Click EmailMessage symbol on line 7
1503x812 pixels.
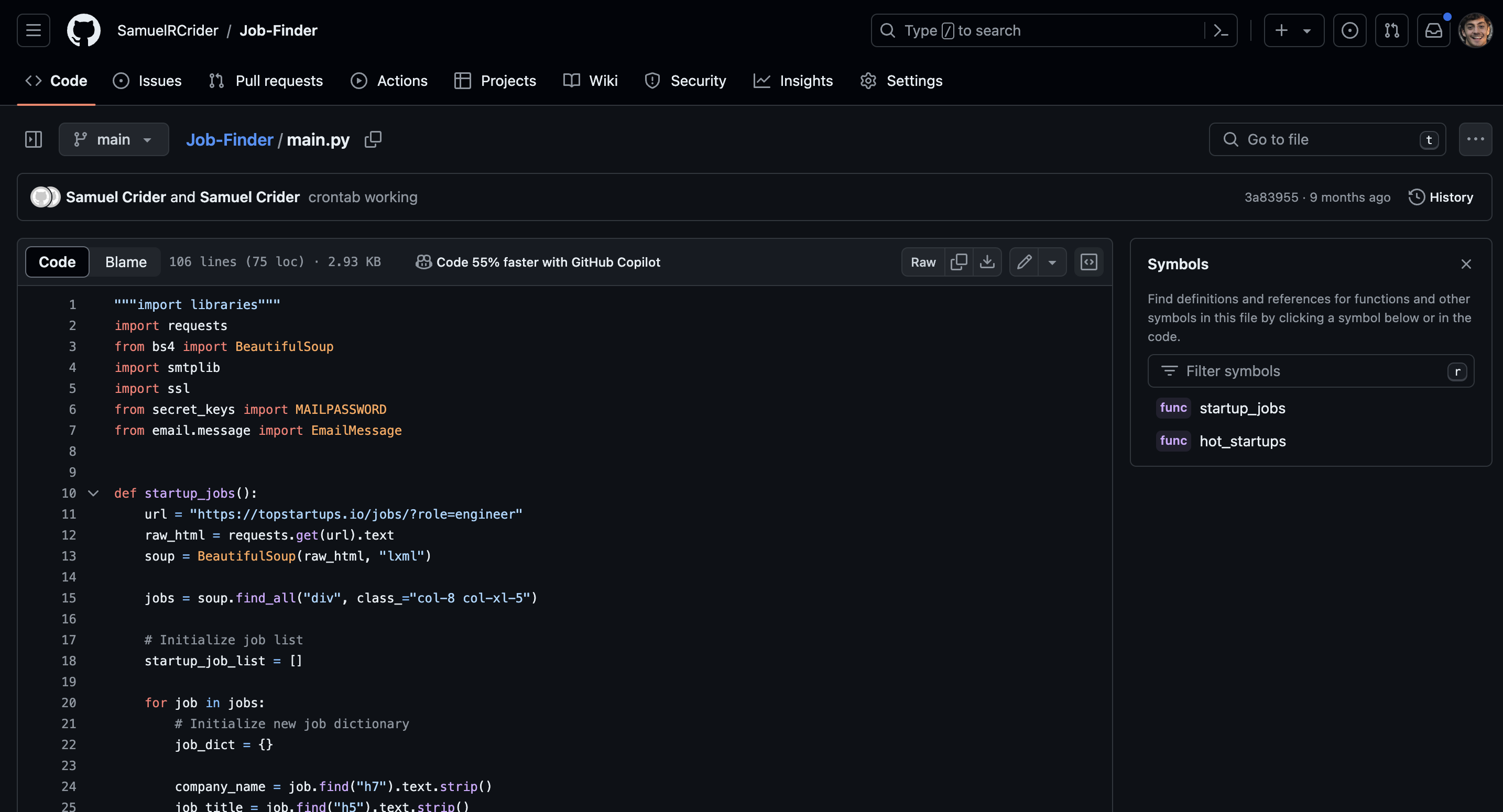click(356, 430)
